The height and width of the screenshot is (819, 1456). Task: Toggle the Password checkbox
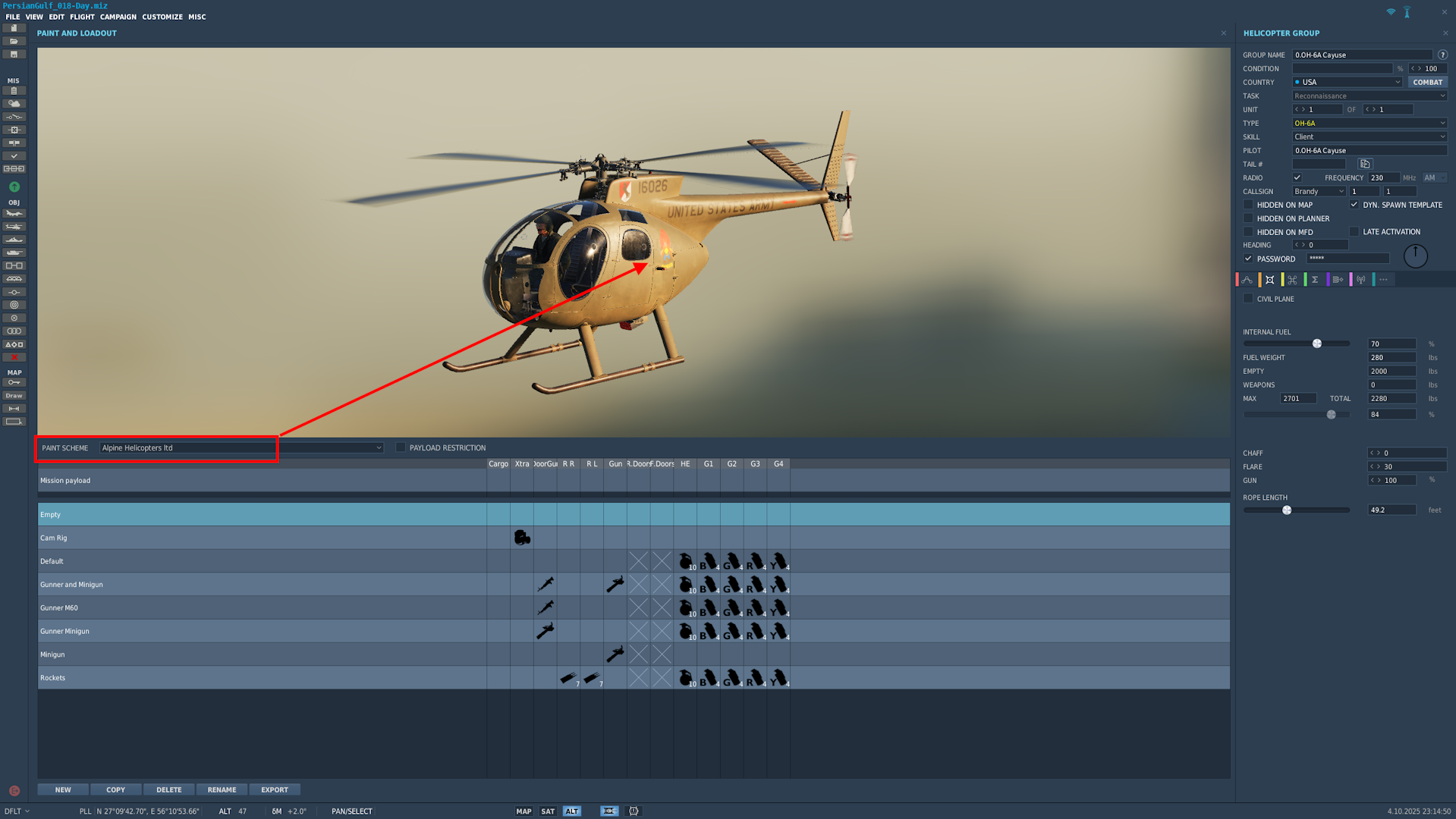[x=1248, y=259]
